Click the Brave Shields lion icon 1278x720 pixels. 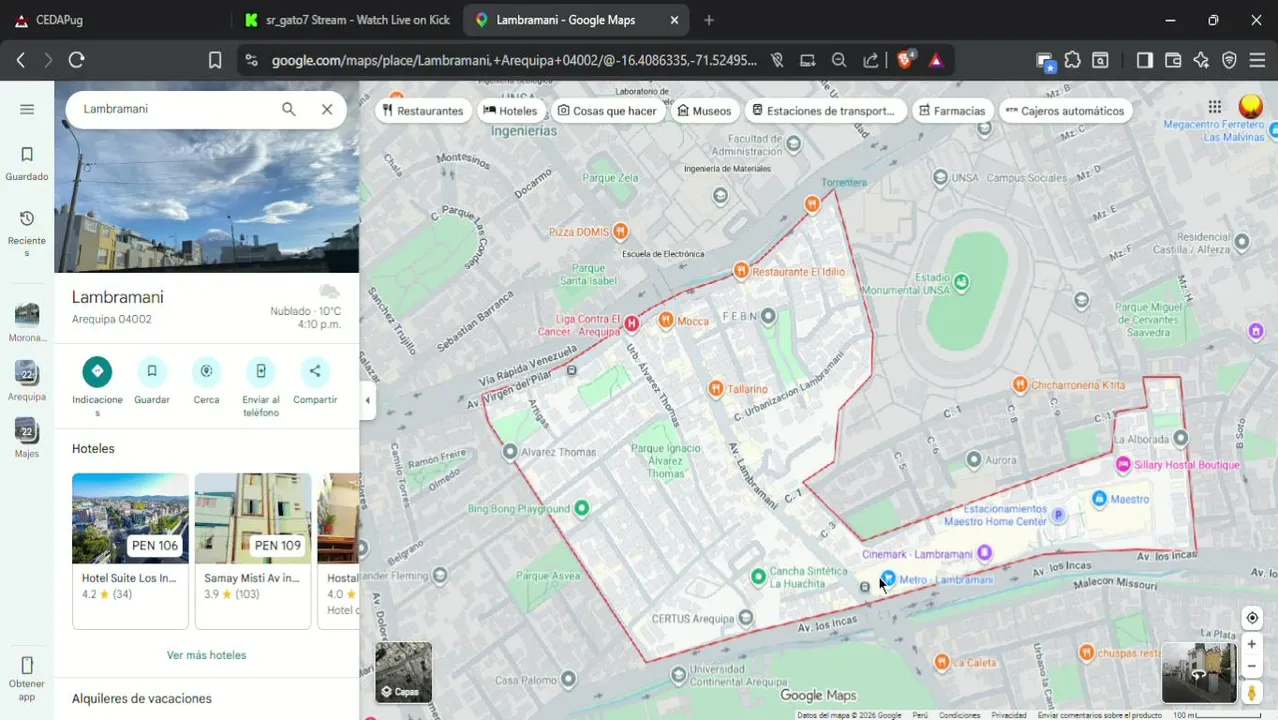click(x=906, y=60)
